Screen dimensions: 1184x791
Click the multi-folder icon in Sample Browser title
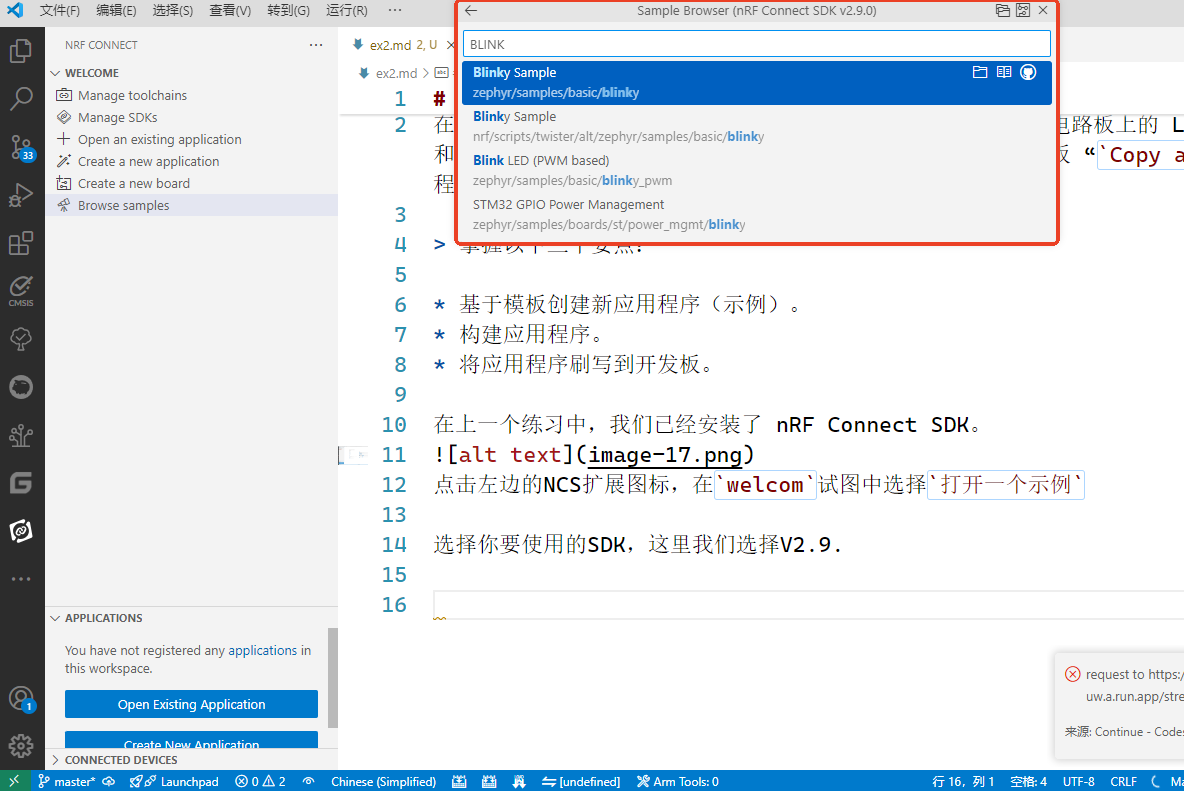[1002, 11]
